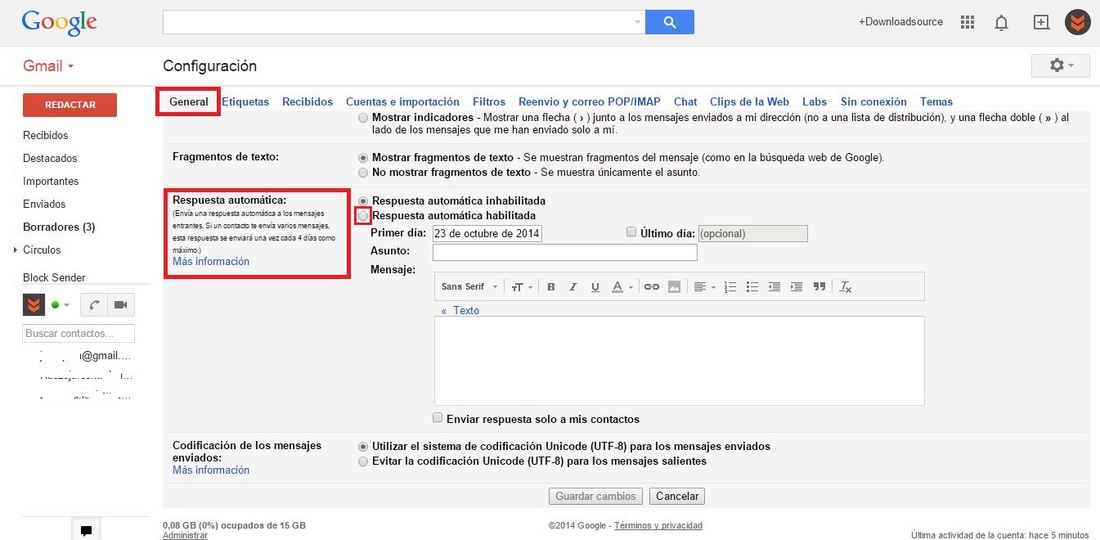The height and width of the screenshot is (540, 1100).
Task: Select Utilizar codificación Unicode (UTF-8) option
Action: pyautogui.click(x=363, y=447)
